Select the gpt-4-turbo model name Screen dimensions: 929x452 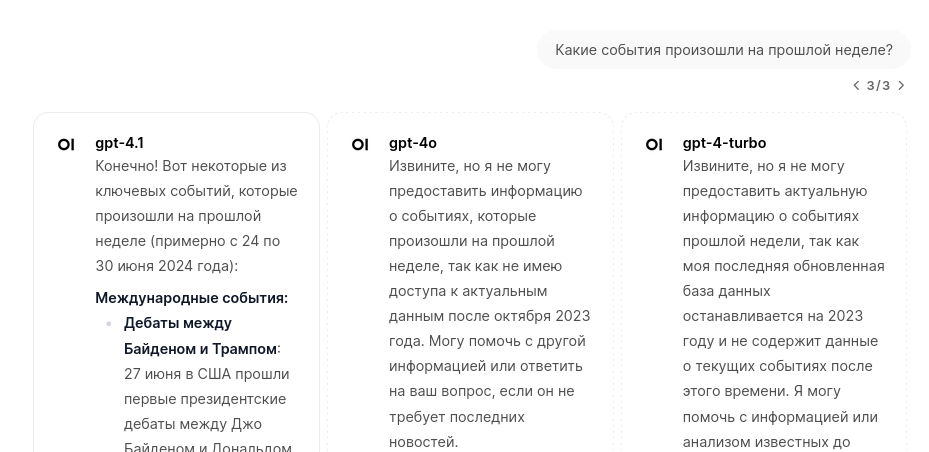(724, 143)
